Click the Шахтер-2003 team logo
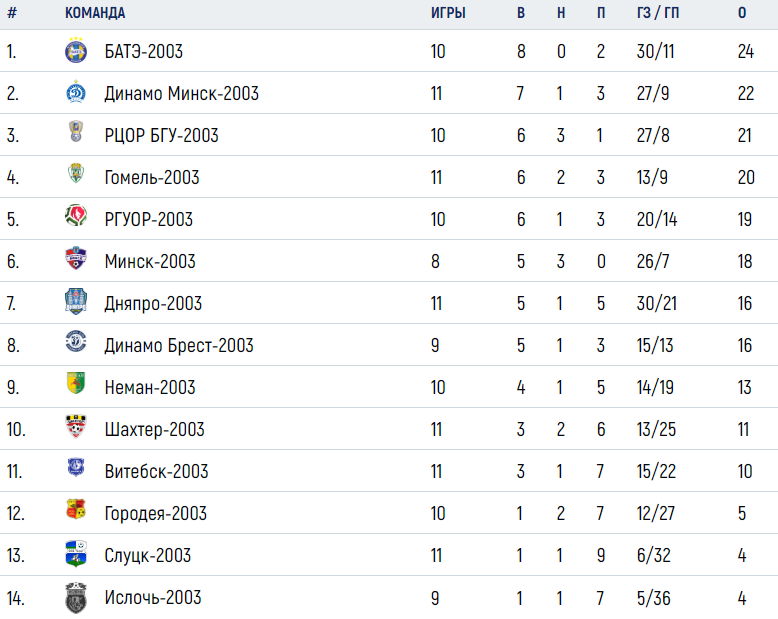 coord(76,427)
